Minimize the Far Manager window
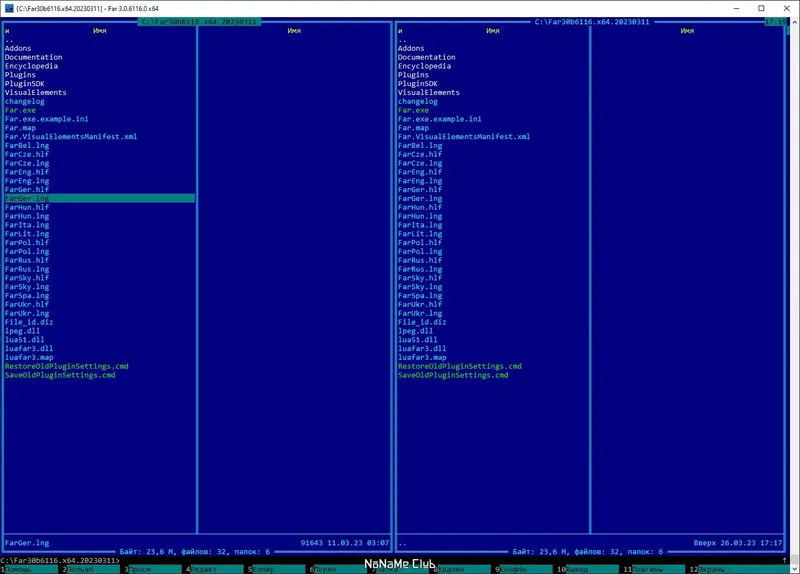The height and width of the screenshot is (574, 800). click(x=737, y=8)
